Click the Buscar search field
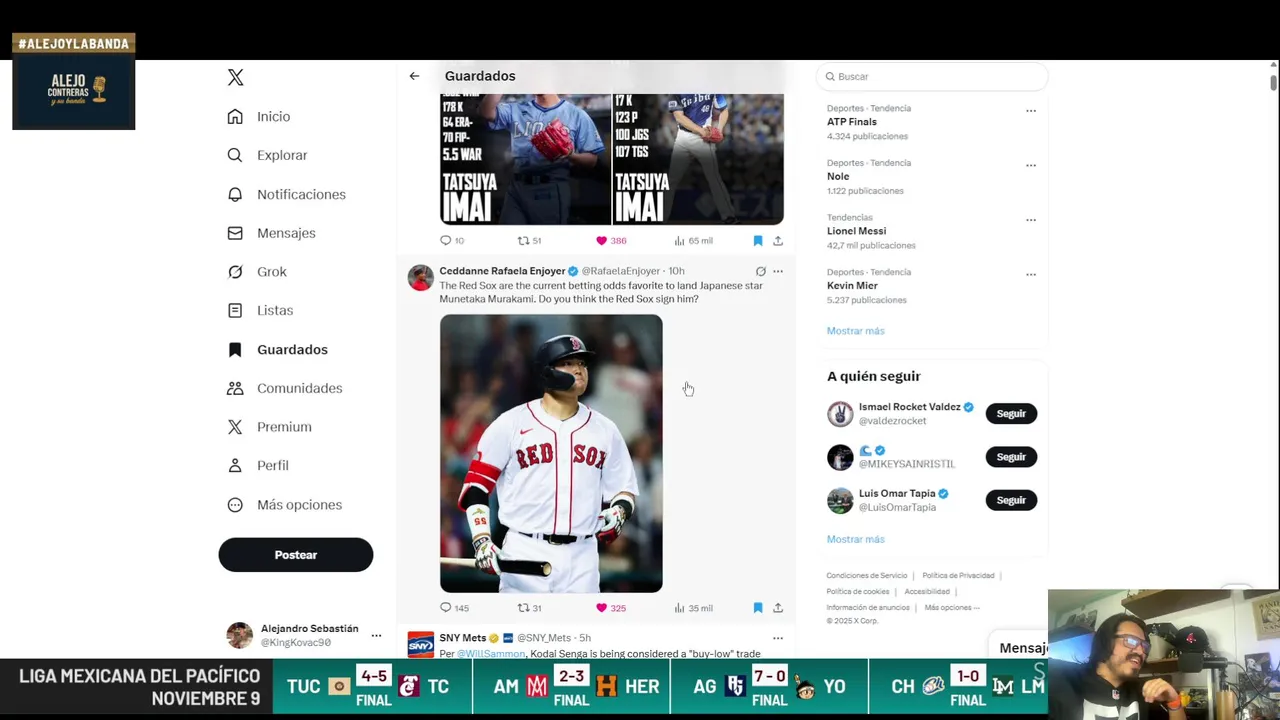 tap(932, 76)
